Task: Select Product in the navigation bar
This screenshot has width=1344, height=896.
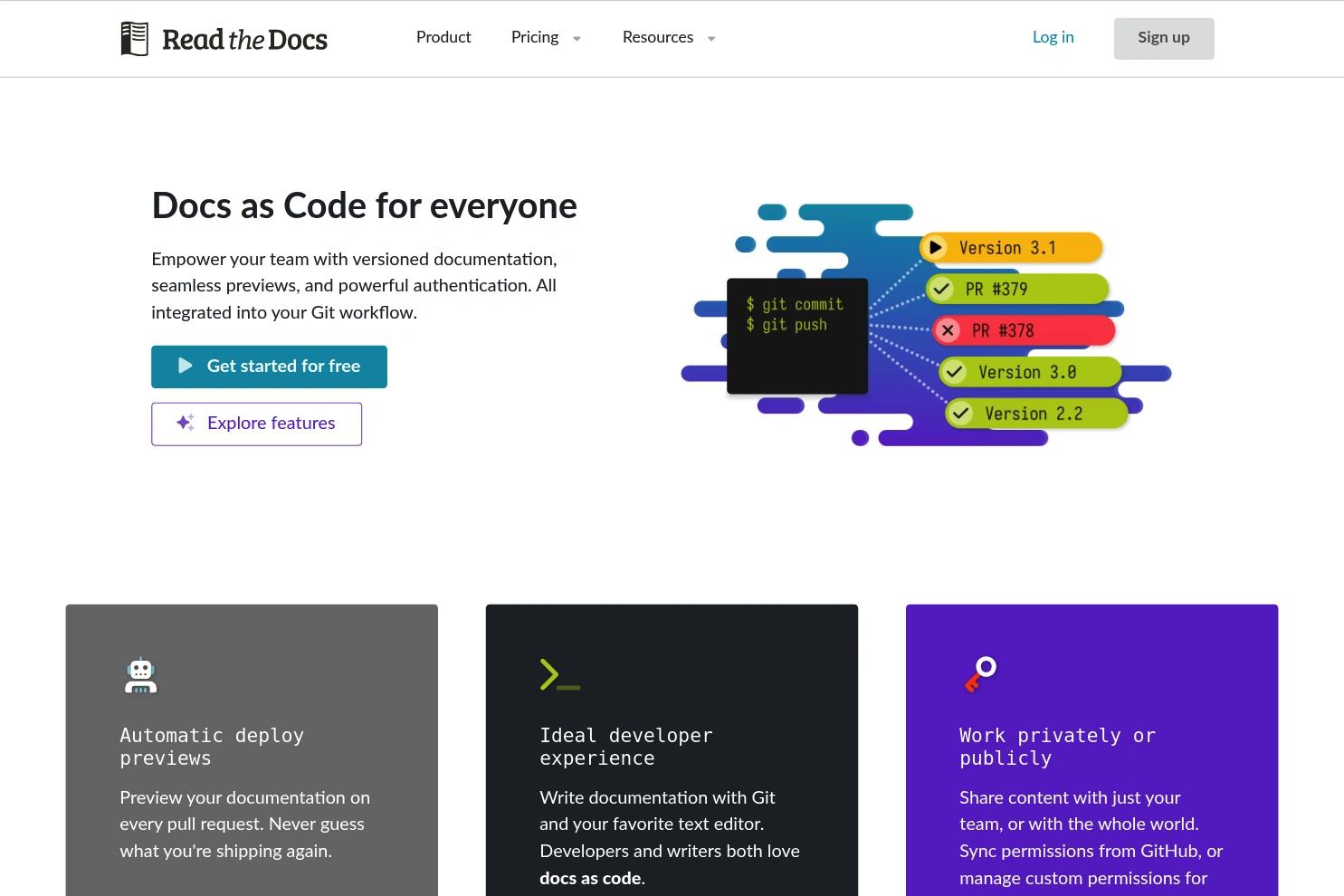Action: [x=443, y=37]
